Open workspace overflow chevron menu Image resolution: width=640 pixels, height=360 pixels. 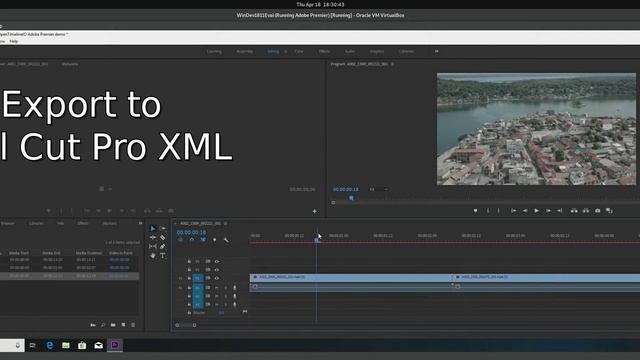tap(436, 51)
